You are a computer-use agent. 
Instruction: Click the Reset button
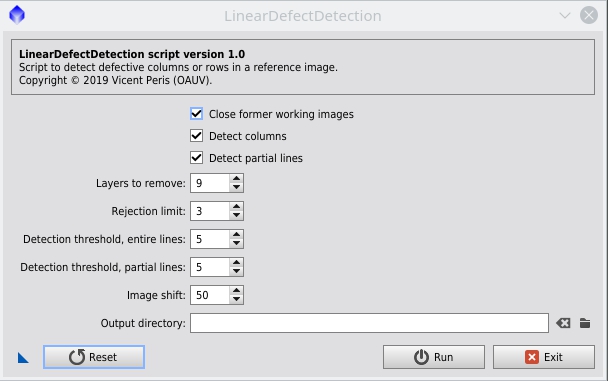point(94,357)
